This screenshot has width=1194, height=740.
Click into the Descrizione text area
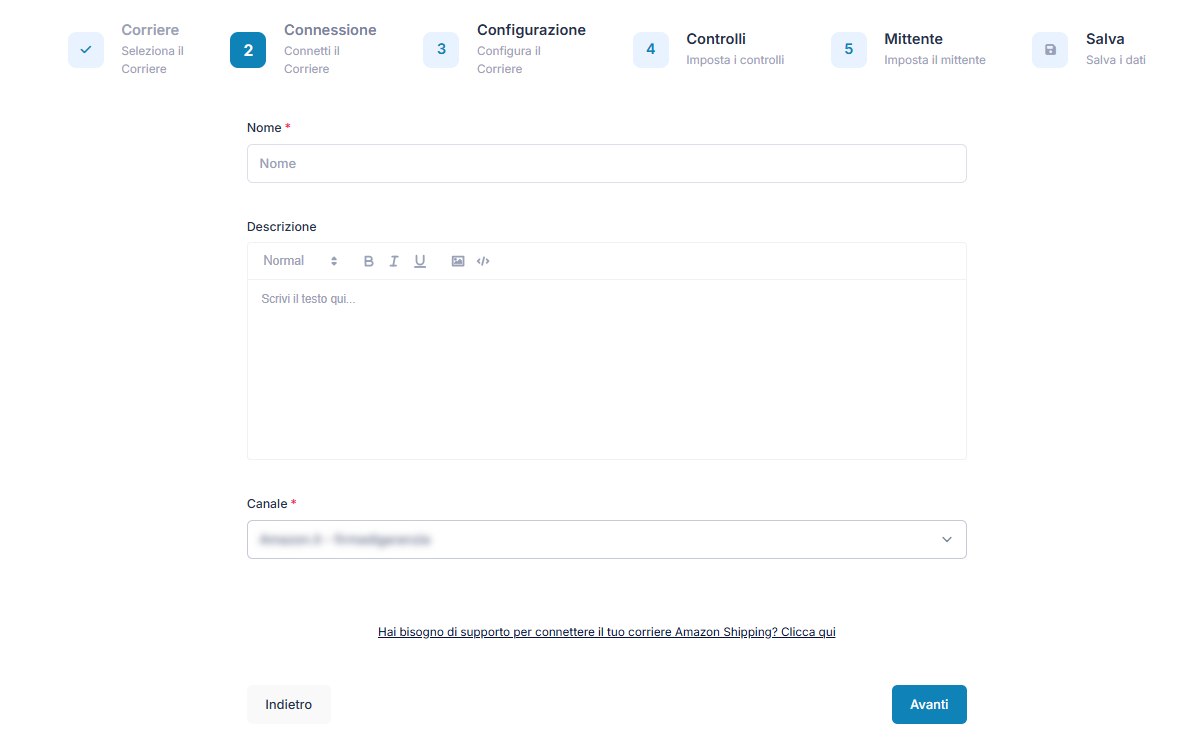point(606,369)
